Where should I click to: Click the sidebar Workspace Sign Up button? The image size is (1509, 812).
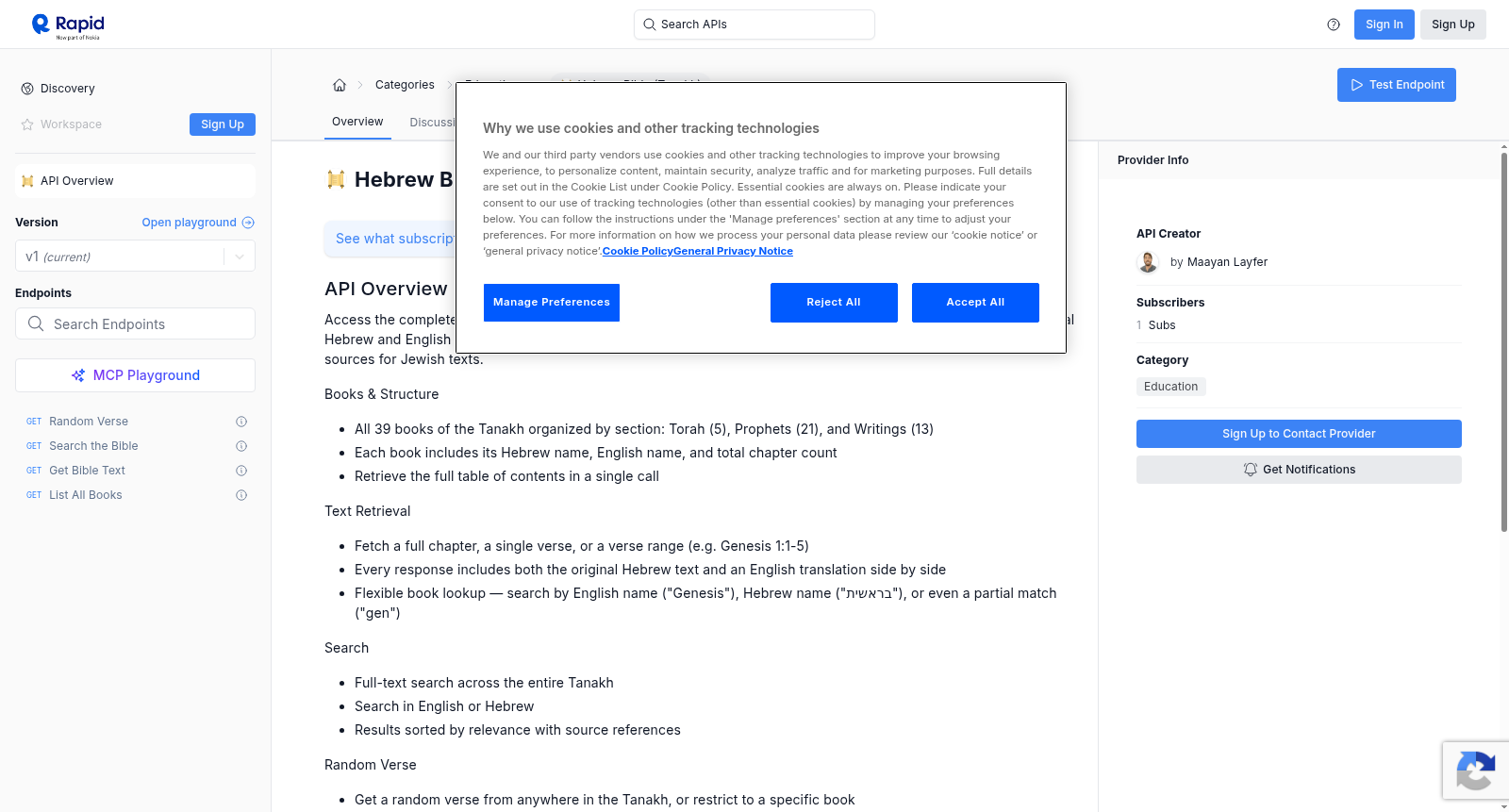223,124
